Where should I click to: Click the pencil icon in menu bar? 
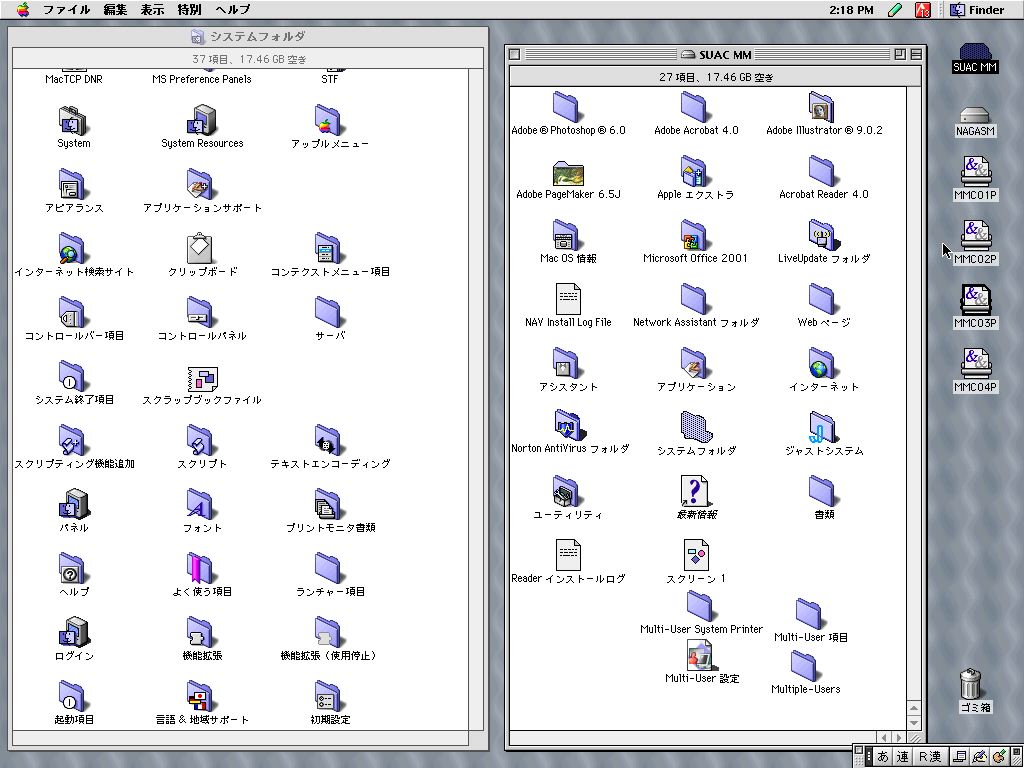895,9
